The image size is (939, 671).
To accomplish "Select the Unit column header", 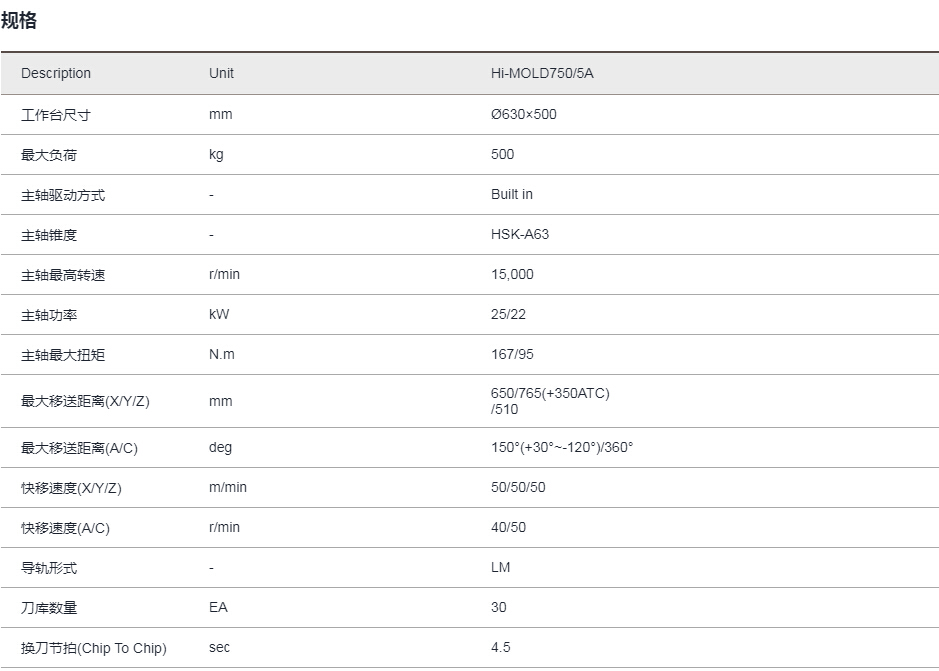I will pos(221,73).
